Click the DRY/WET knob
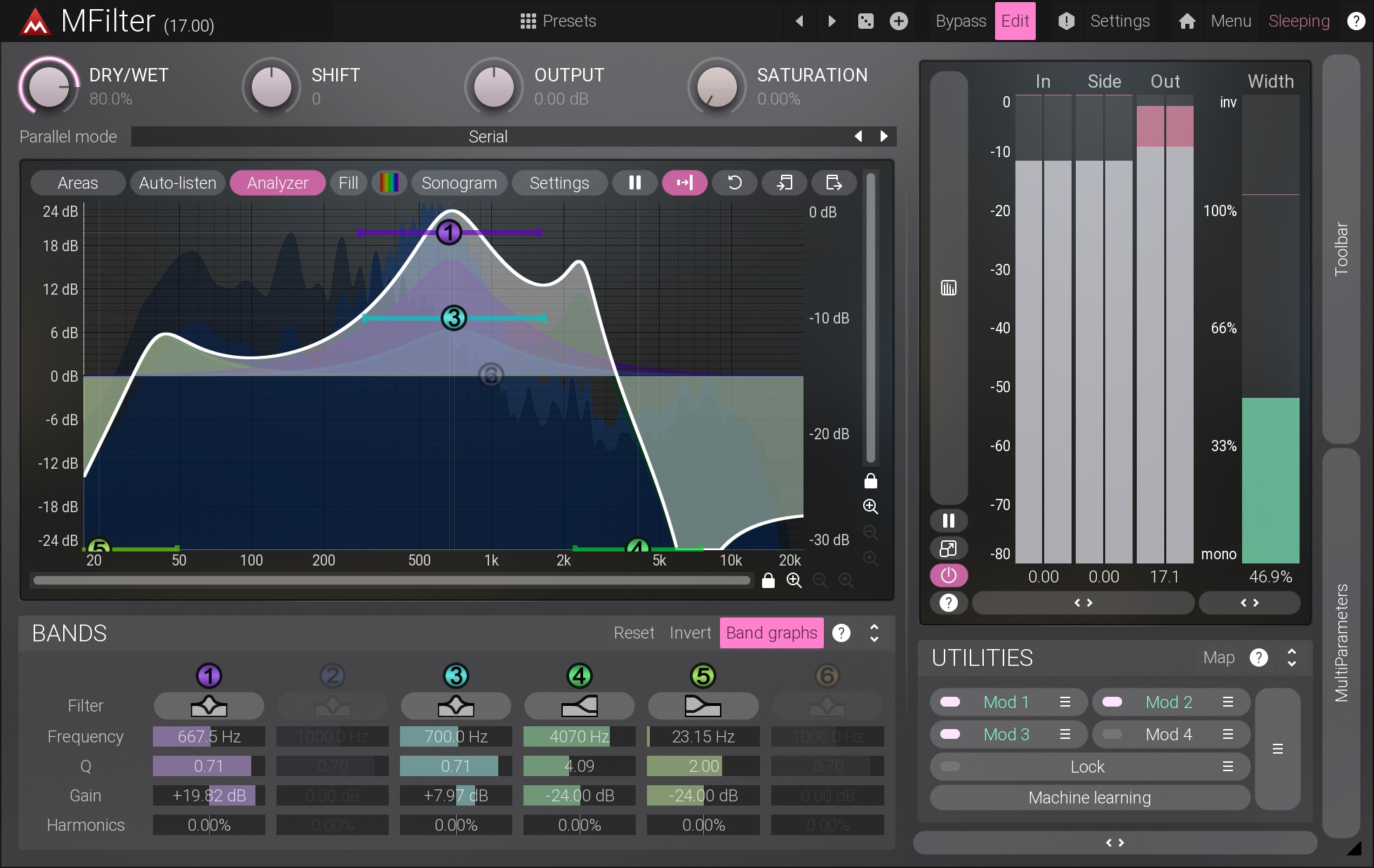The image size is (1374, 868). 48,86
